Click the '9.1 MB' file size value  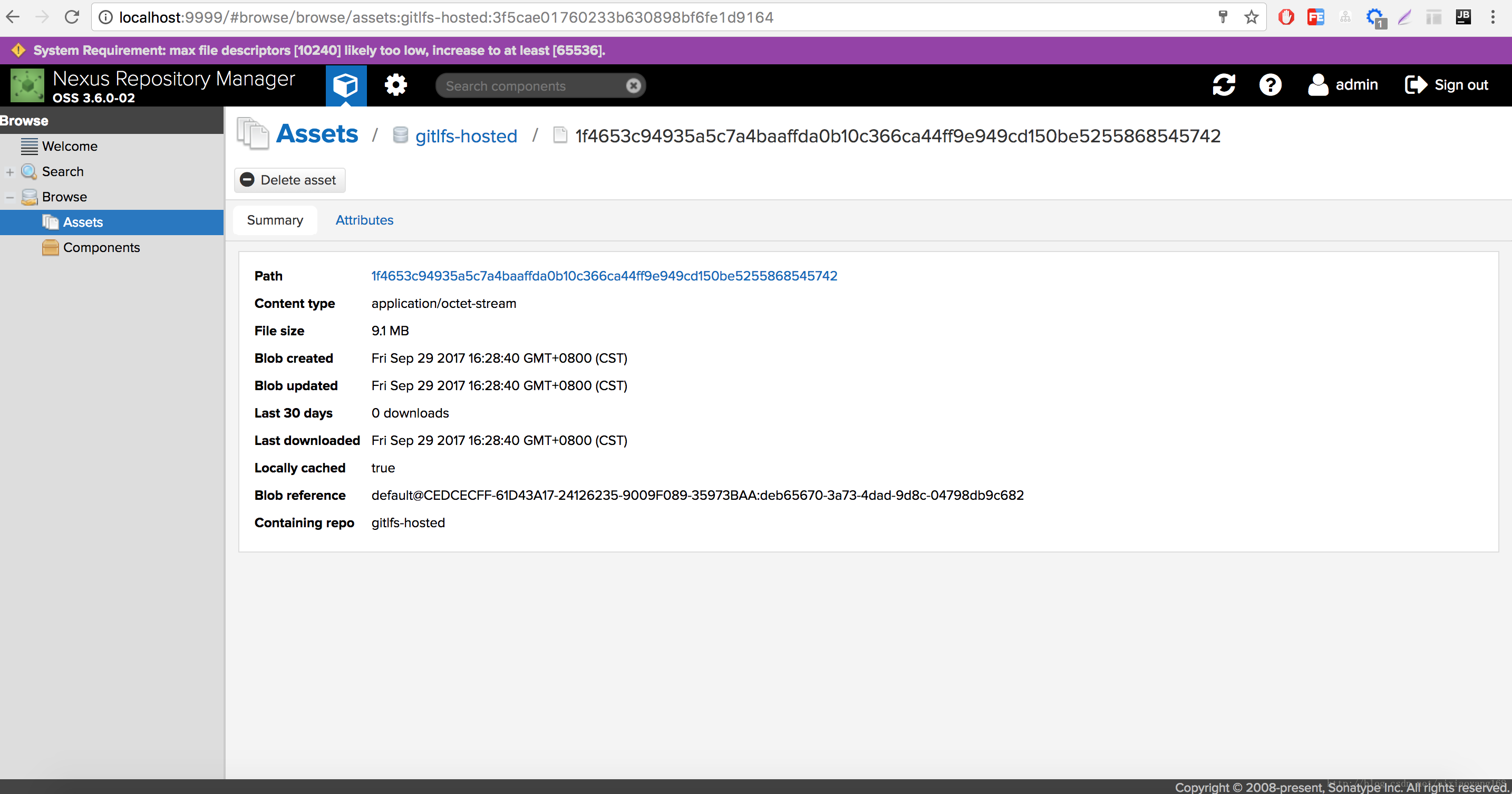(x=390, y=331)
